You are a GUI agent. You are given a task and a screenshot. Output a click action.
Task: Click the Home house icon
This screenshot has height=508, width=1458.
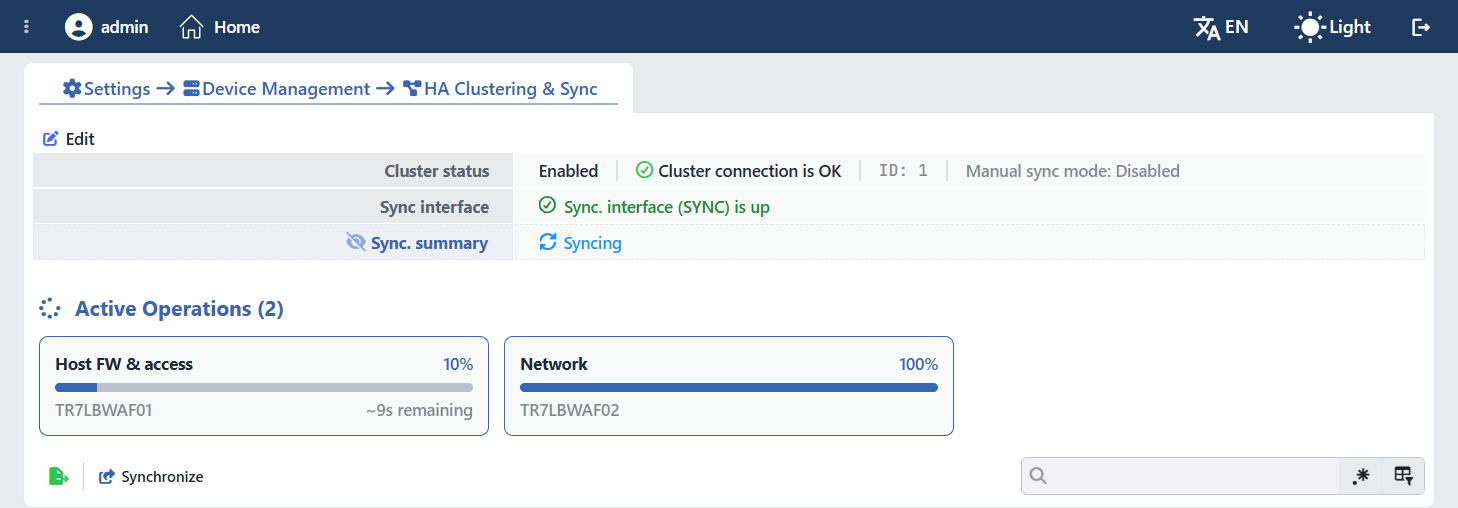191,27
